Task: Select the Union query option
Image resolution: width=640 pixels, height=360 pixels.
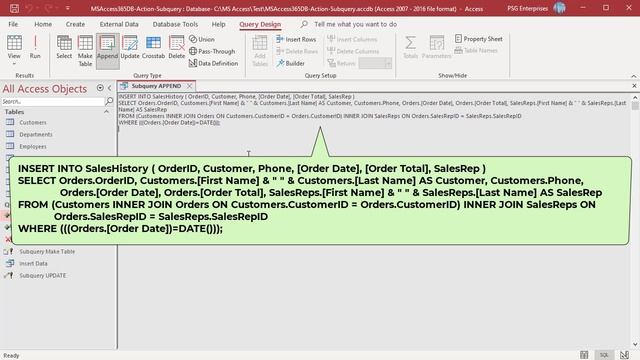Action: pos(202,39)
